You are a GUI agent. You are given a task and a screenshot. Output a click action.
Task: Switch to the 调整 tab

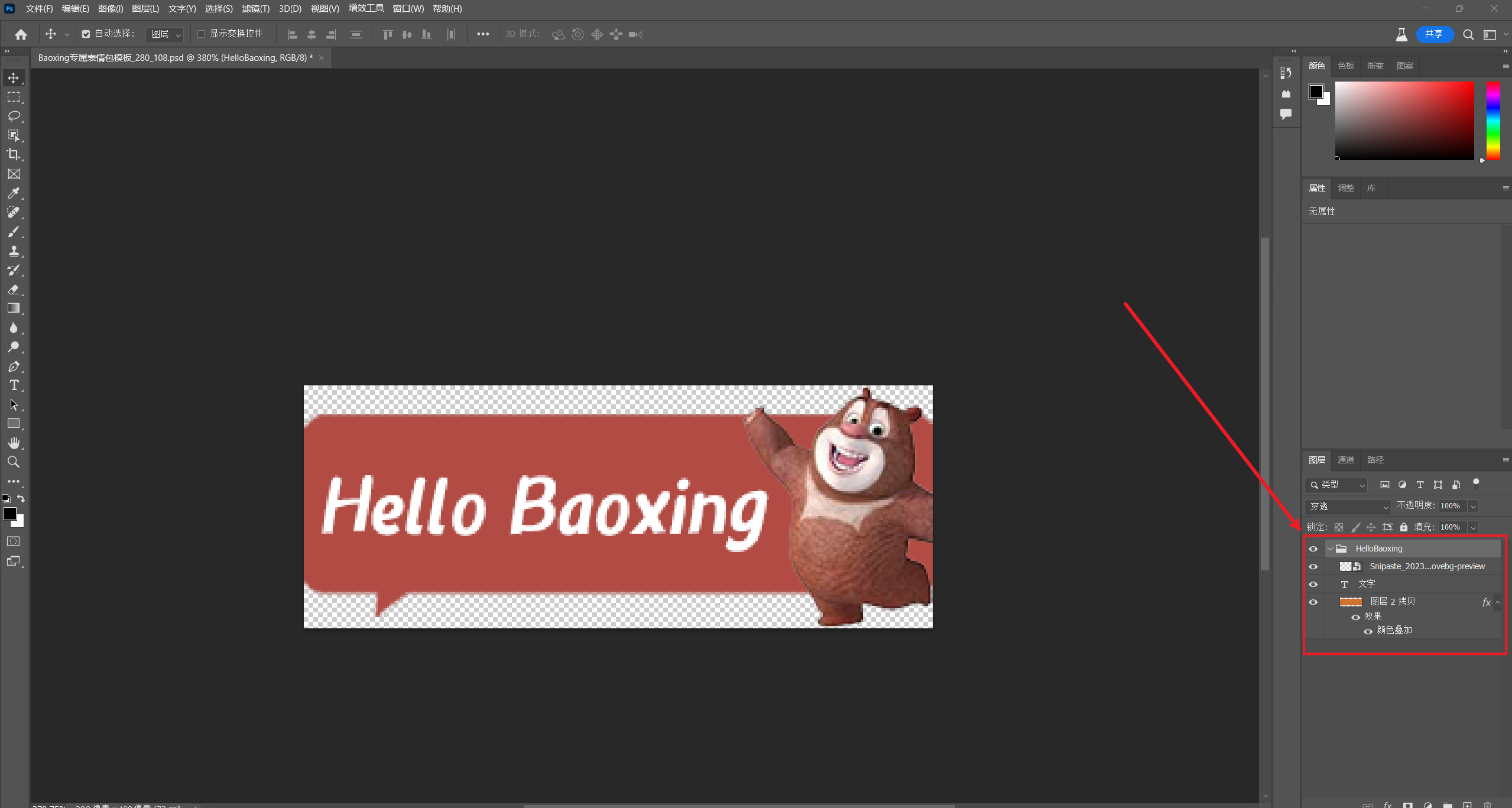pyautogui.click(x=1346, y=188)
